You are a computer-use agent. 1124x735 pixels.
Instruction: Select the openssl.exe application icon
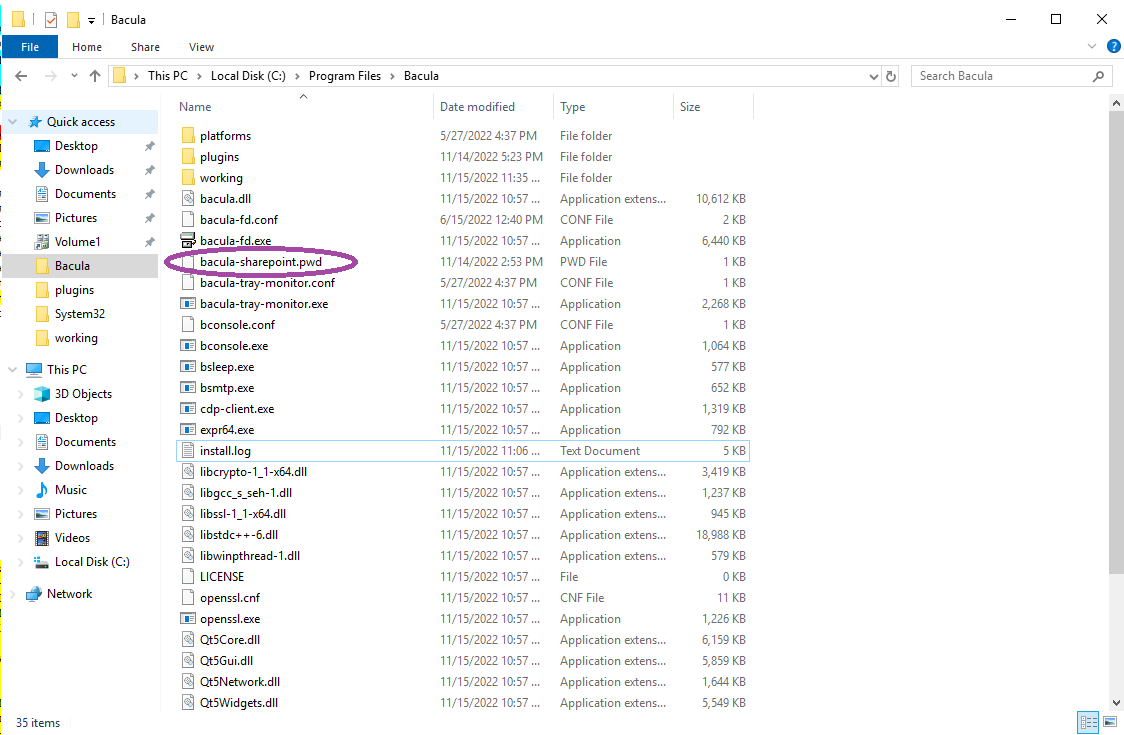click(x=188, y=619)
